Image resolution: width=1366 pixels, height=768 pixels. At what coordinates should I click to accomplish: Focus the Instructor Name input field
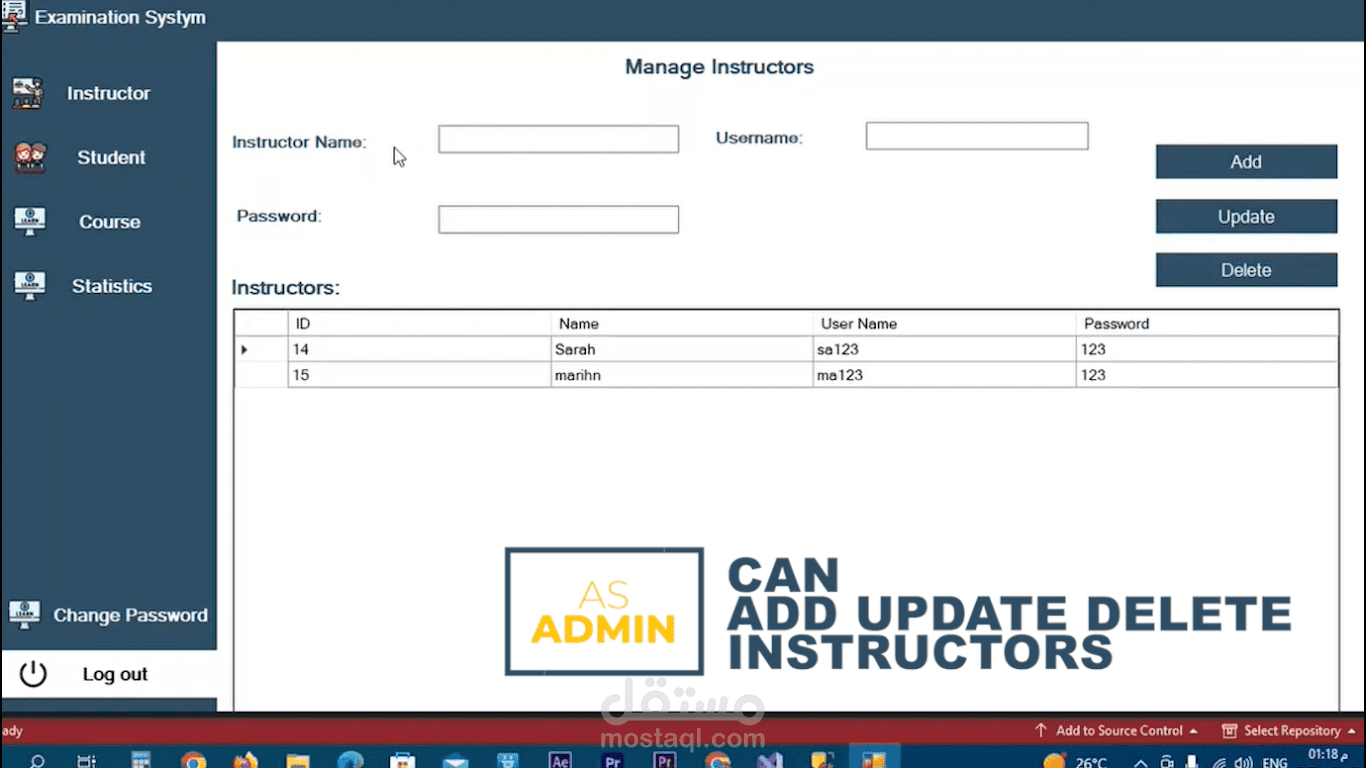[558, 139]
